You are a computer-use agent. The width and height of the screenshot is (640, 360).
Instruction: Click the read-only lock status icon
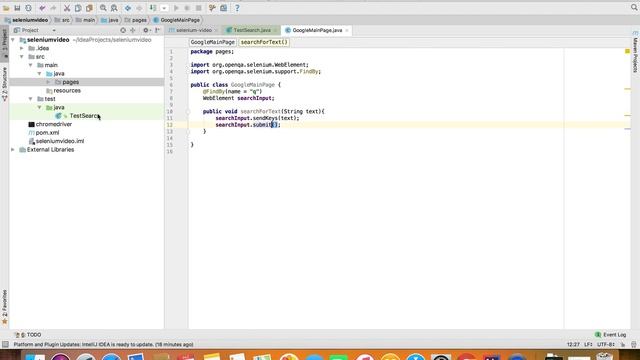click(623, 344)
